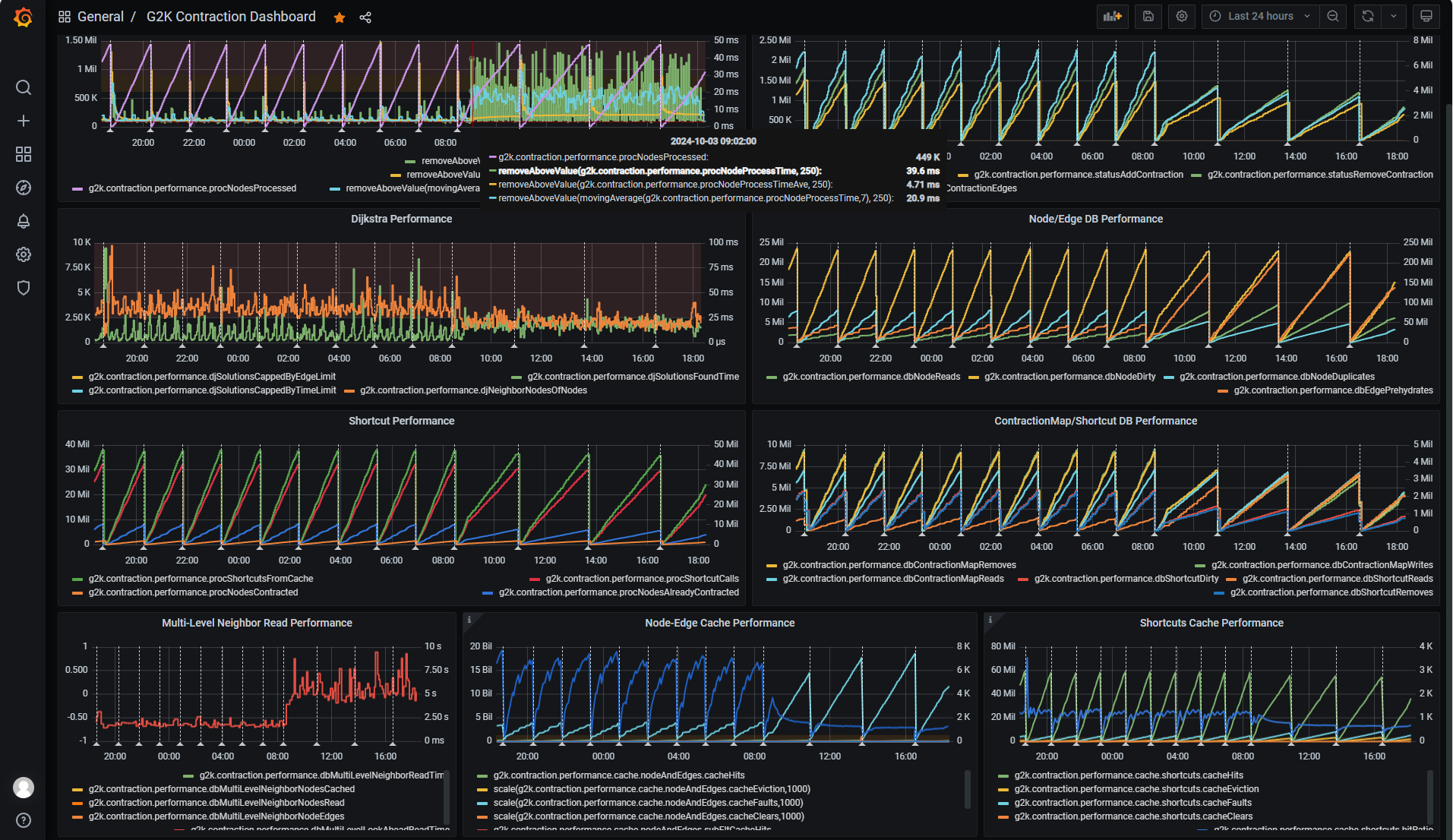Zoom out the time range

[1333, 16]
